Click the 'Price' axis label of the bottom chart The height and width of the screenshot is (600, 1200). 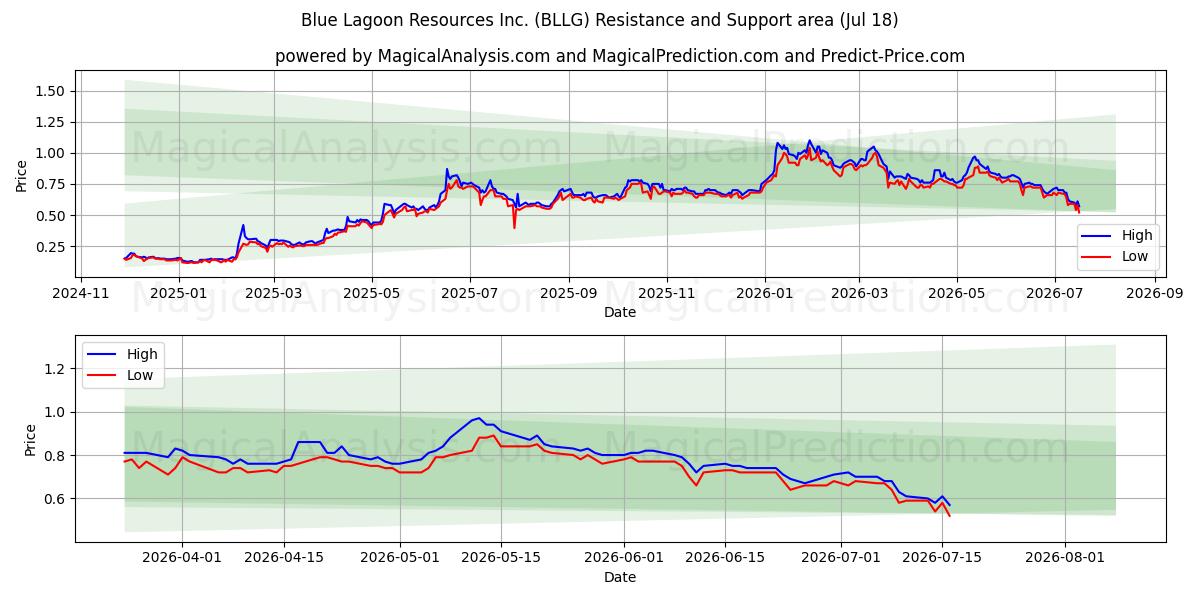coord(30,440)
